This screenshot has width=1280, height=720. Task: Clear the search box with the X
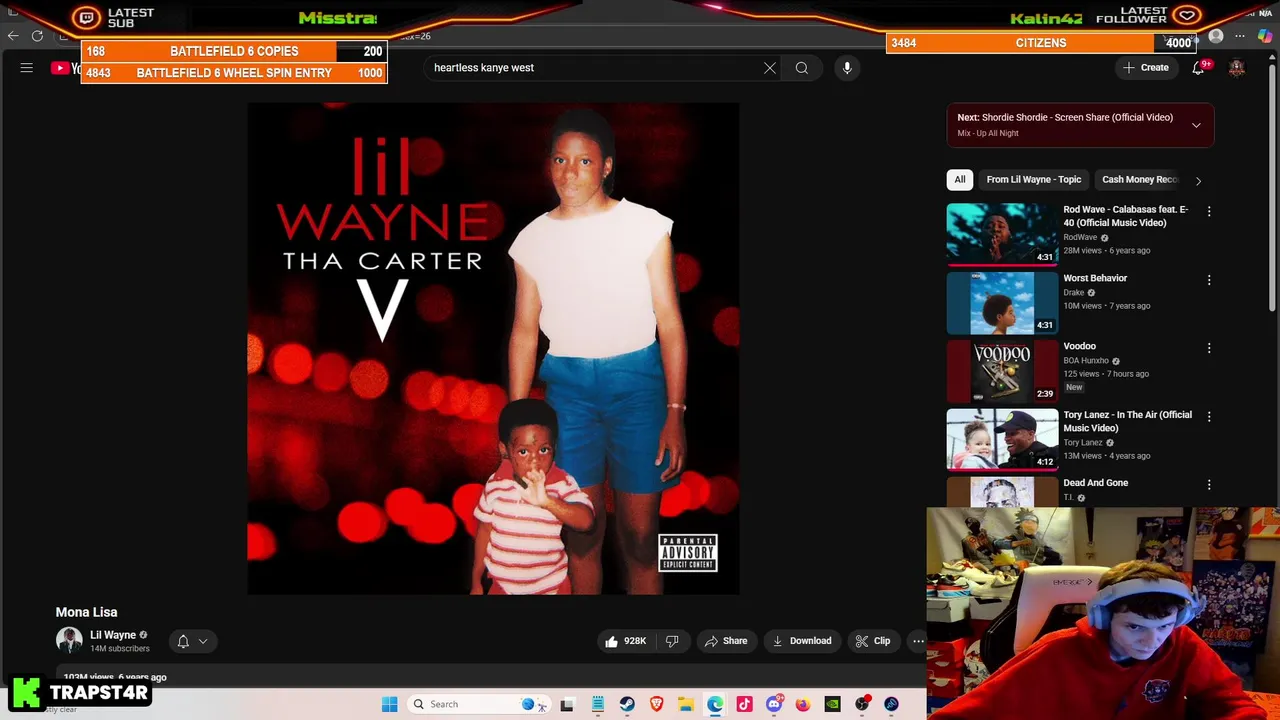tap(770, 68)
